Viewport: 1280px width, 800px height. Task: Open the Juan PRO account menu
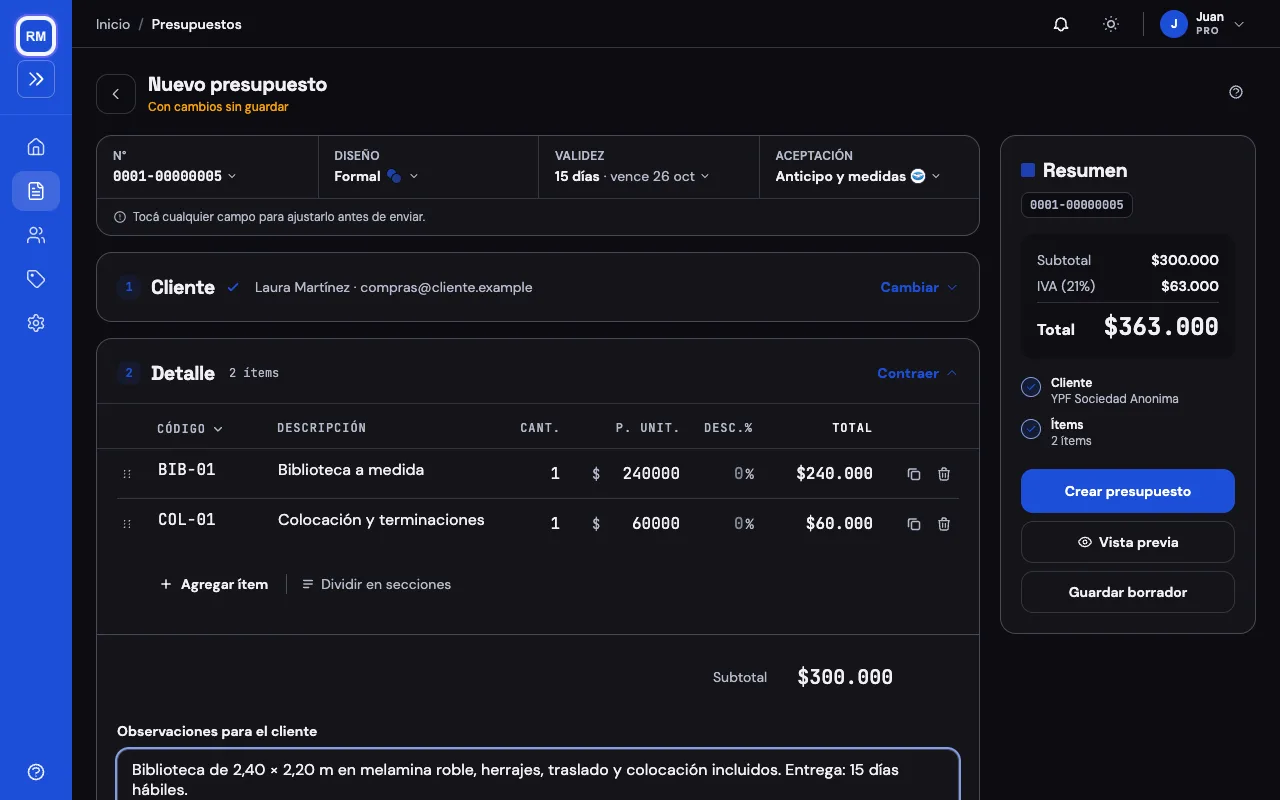pyautogui.click(x=1202, y=24)
